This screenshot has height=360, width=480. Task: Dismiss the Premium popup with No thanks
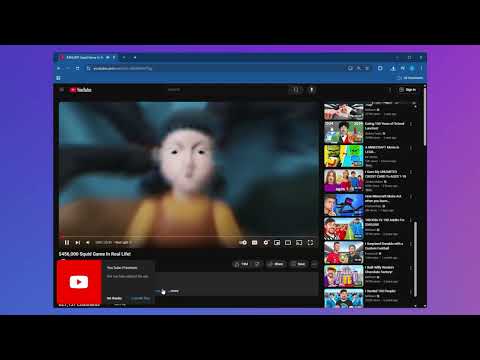coord(114,298)
